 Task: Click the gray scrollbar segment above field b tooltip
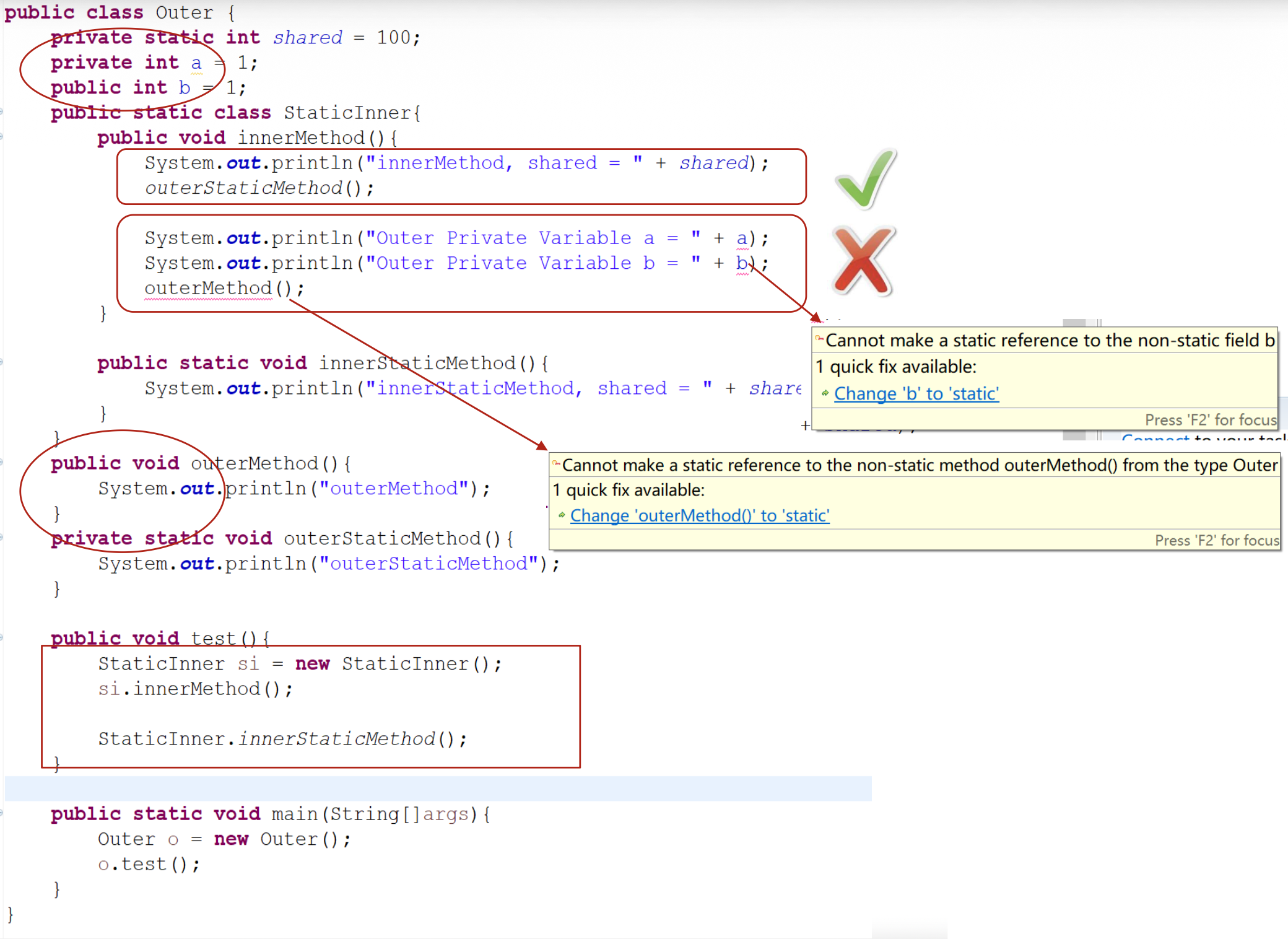point(1074,323)
